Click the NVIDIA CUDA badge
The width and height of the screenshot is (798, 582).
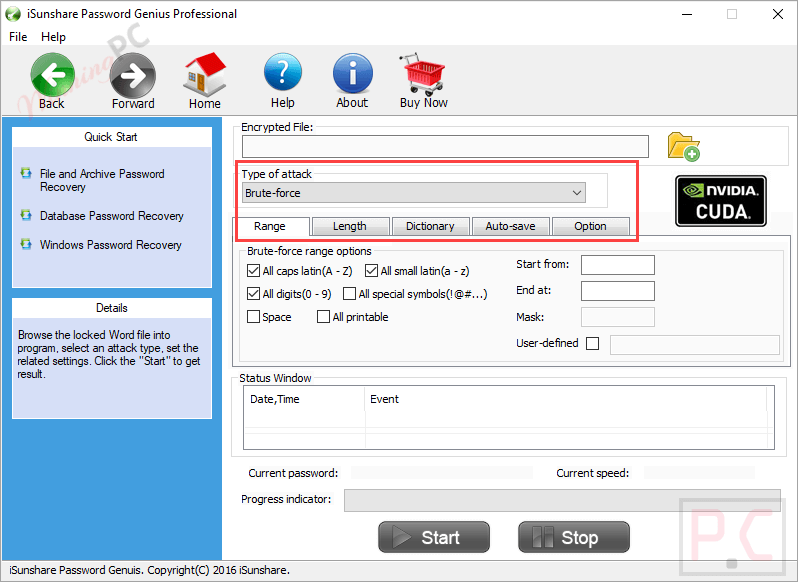[x=721, y=201]
